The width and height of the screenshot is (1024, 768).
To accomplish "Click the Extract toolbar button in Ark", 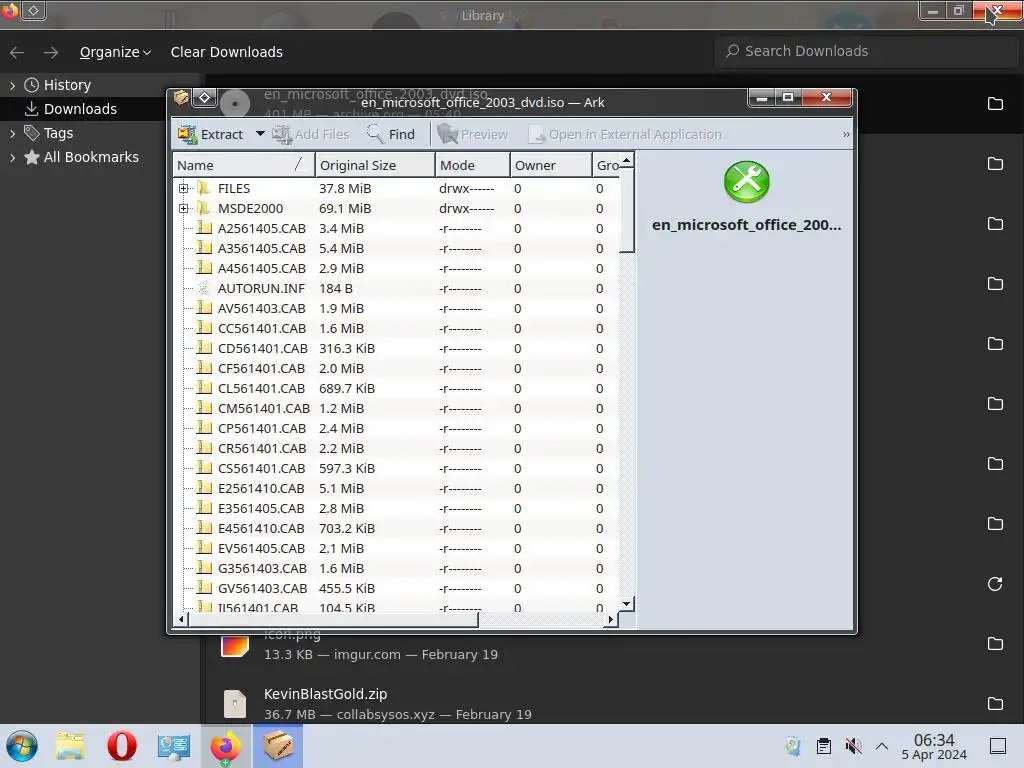I will coord(210,135).
